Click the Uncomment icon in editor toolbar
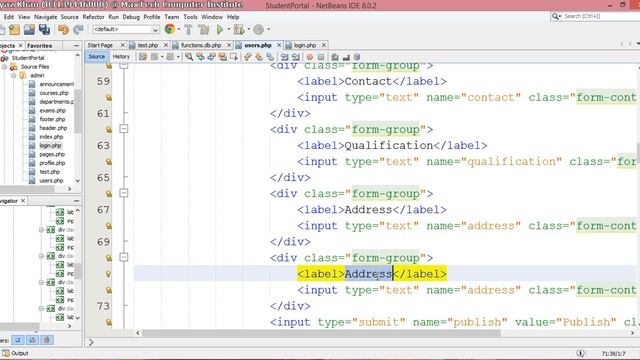 pos(346,57)
